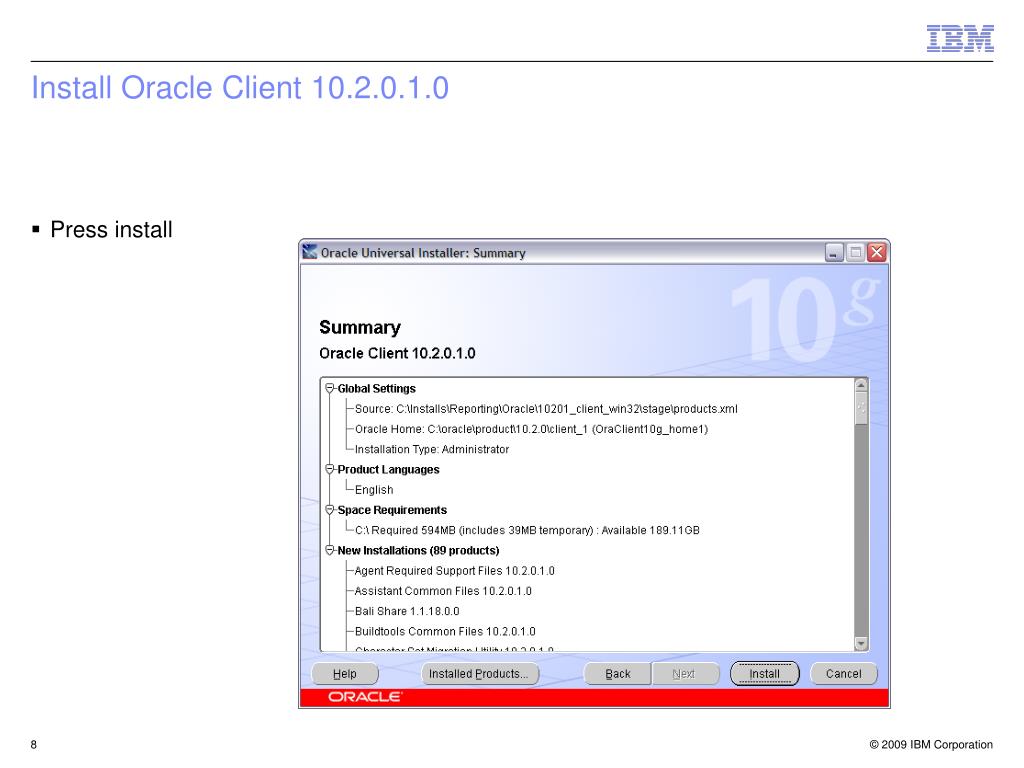
Task: Select the English language row
Action: tap(374, 490)
